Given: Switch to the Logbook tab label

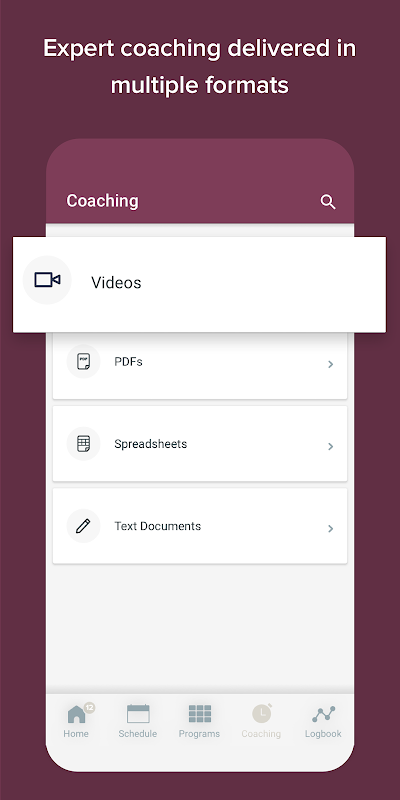Looking at the screenshot, I should pyautogui.click(x=323, y=734).
